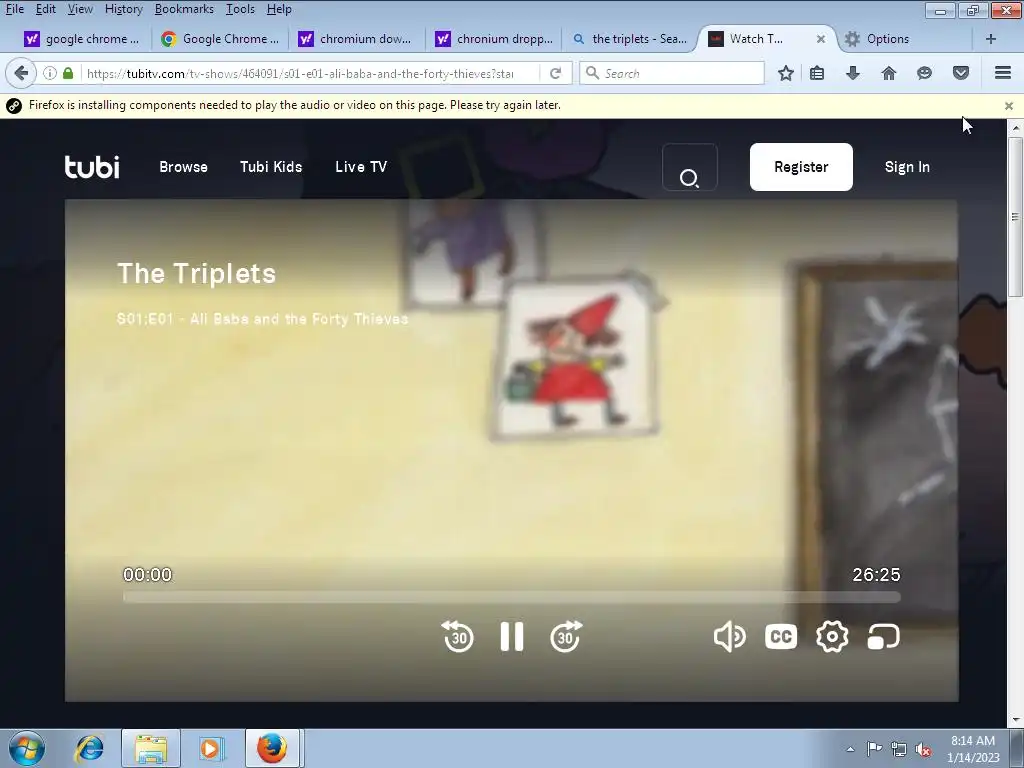Bookmark this page star icon
This screenshot has height=768, width=1024.
point(786,73)
